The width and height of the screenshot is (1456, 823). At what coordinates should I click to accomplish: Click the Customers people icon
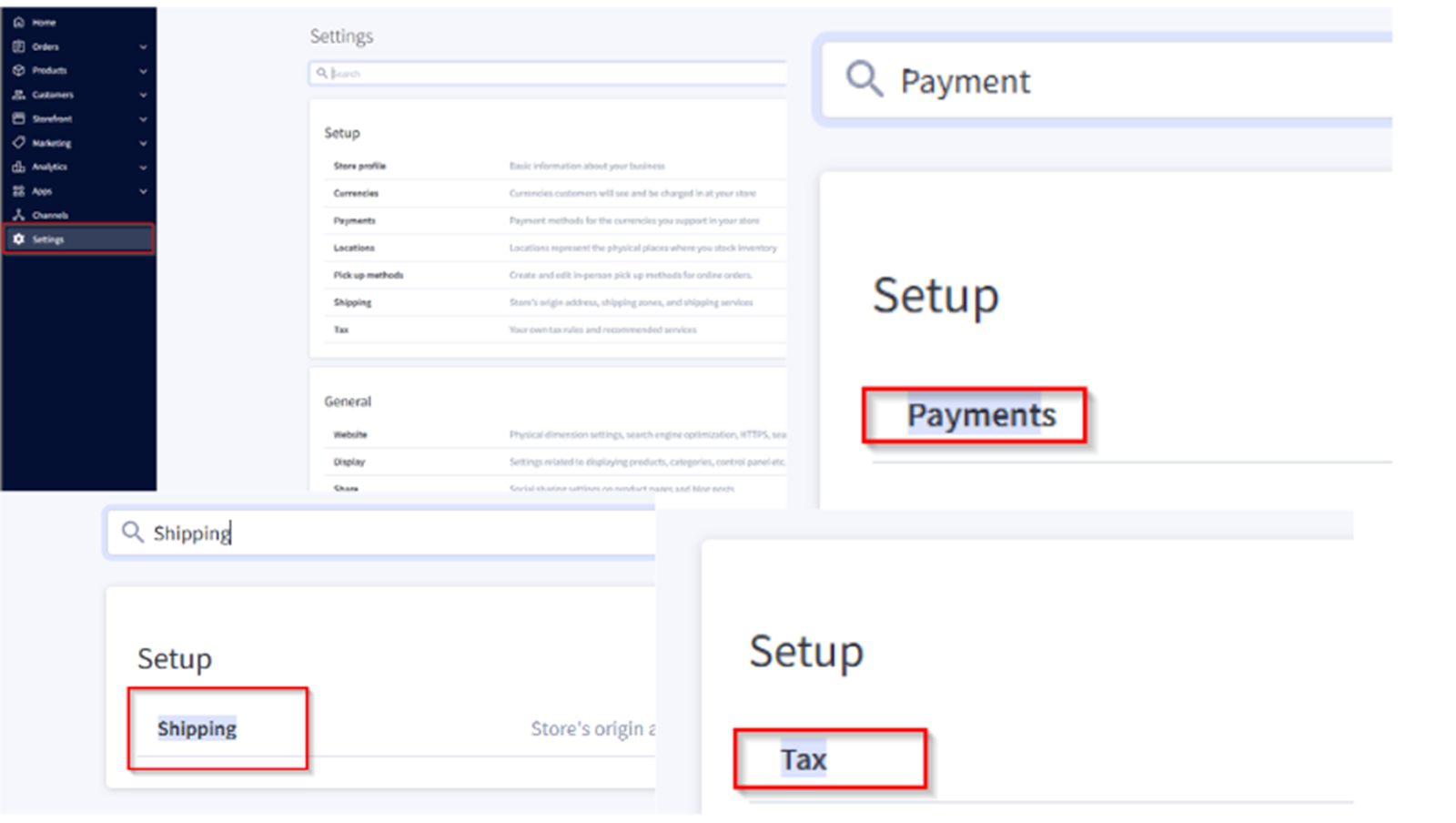(x=18, y=95)
